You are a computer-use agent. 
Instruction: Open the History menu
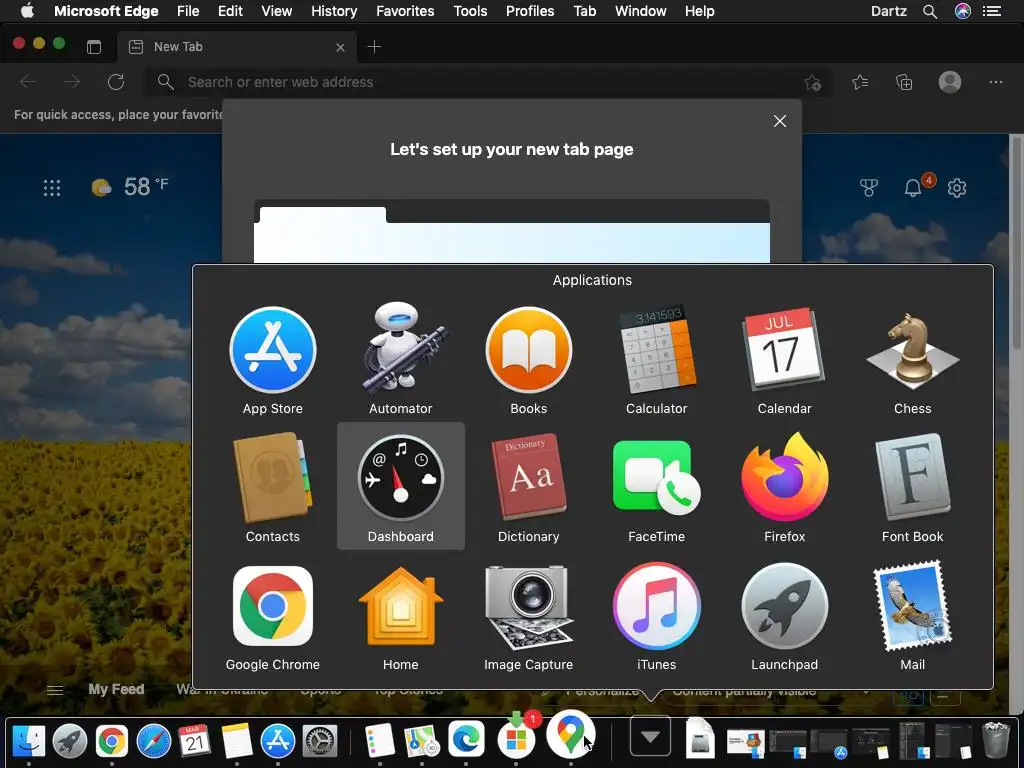pyautogui.click(x=334, y=11)
